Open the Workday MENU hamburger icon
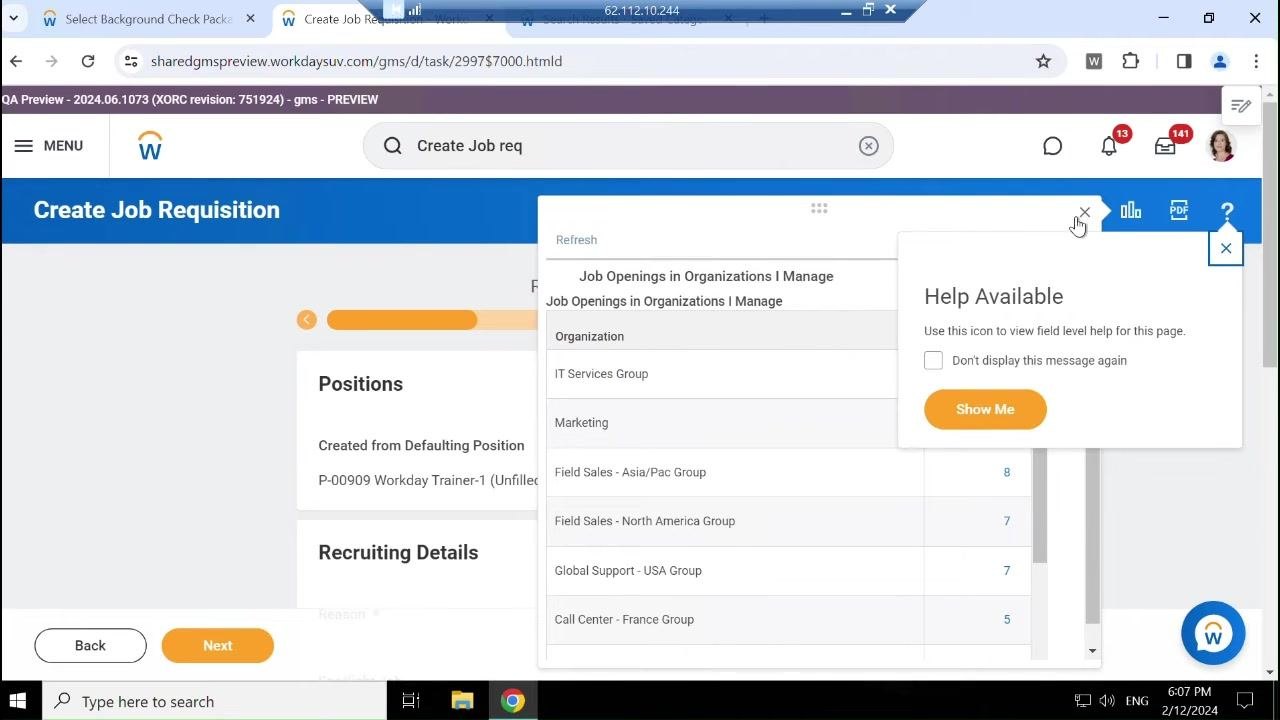Screen dimensions: 1280x720 point(24,146)
